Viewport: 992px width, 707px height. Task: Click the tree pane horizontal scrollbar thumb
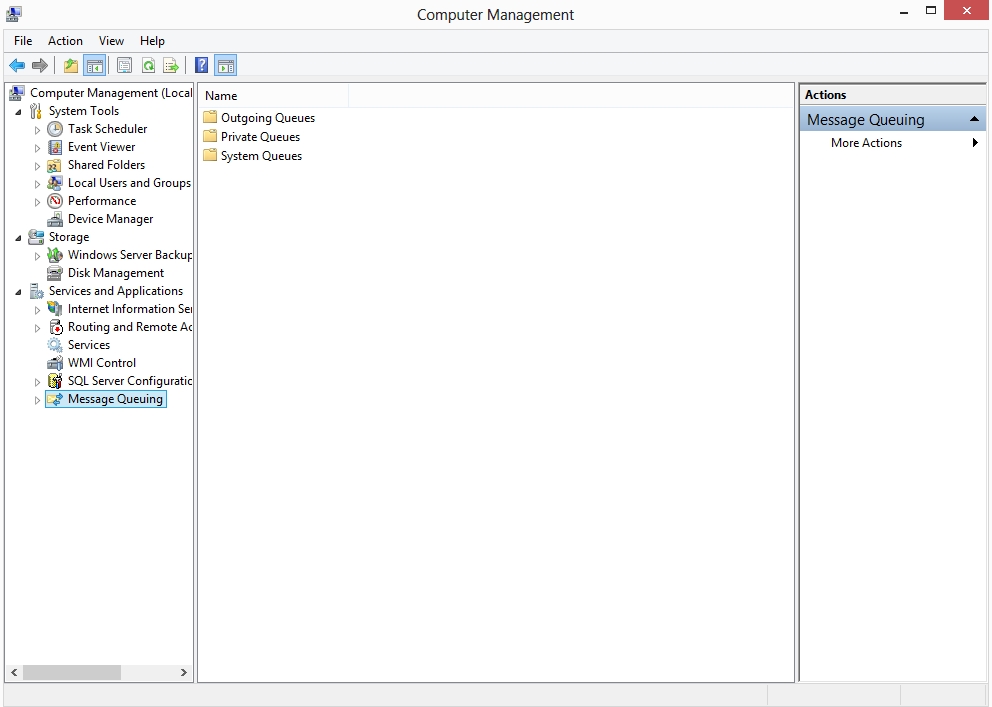tap(71, 672)
